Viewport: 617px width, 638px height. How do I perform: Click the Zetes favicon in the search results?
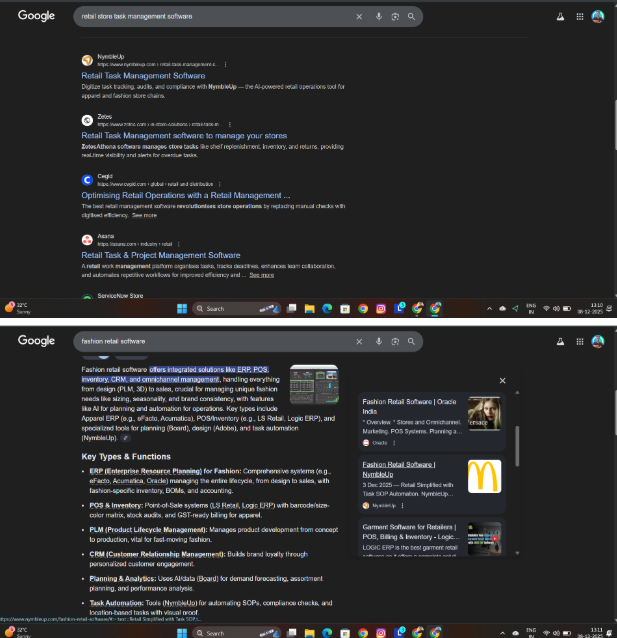click(x=87, y=120)
